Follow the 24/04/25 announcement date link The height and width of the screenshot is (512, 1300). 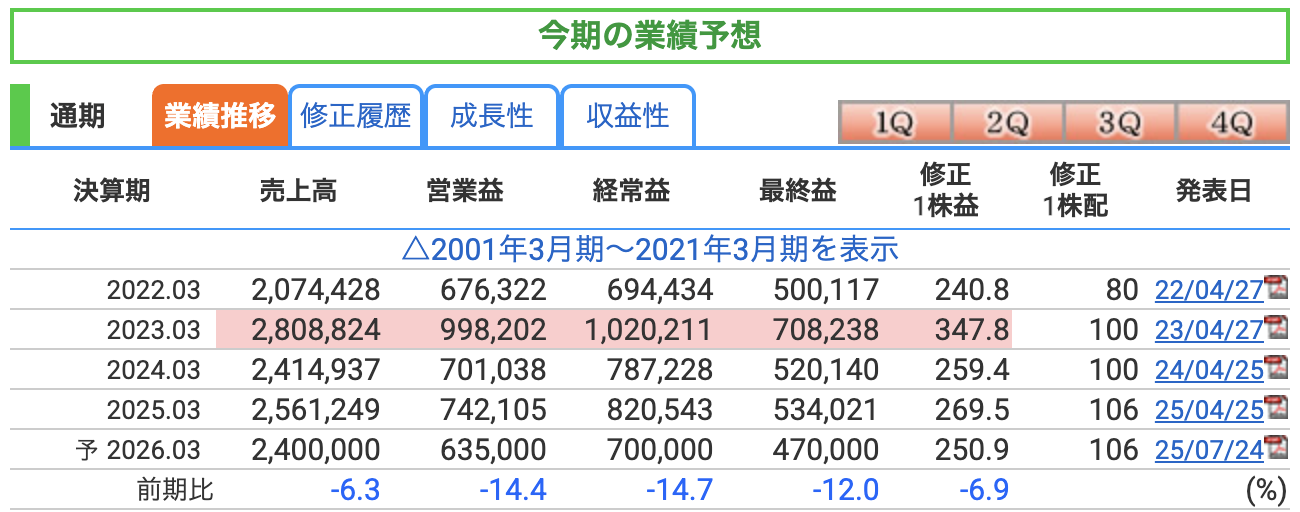(1209, 371)
